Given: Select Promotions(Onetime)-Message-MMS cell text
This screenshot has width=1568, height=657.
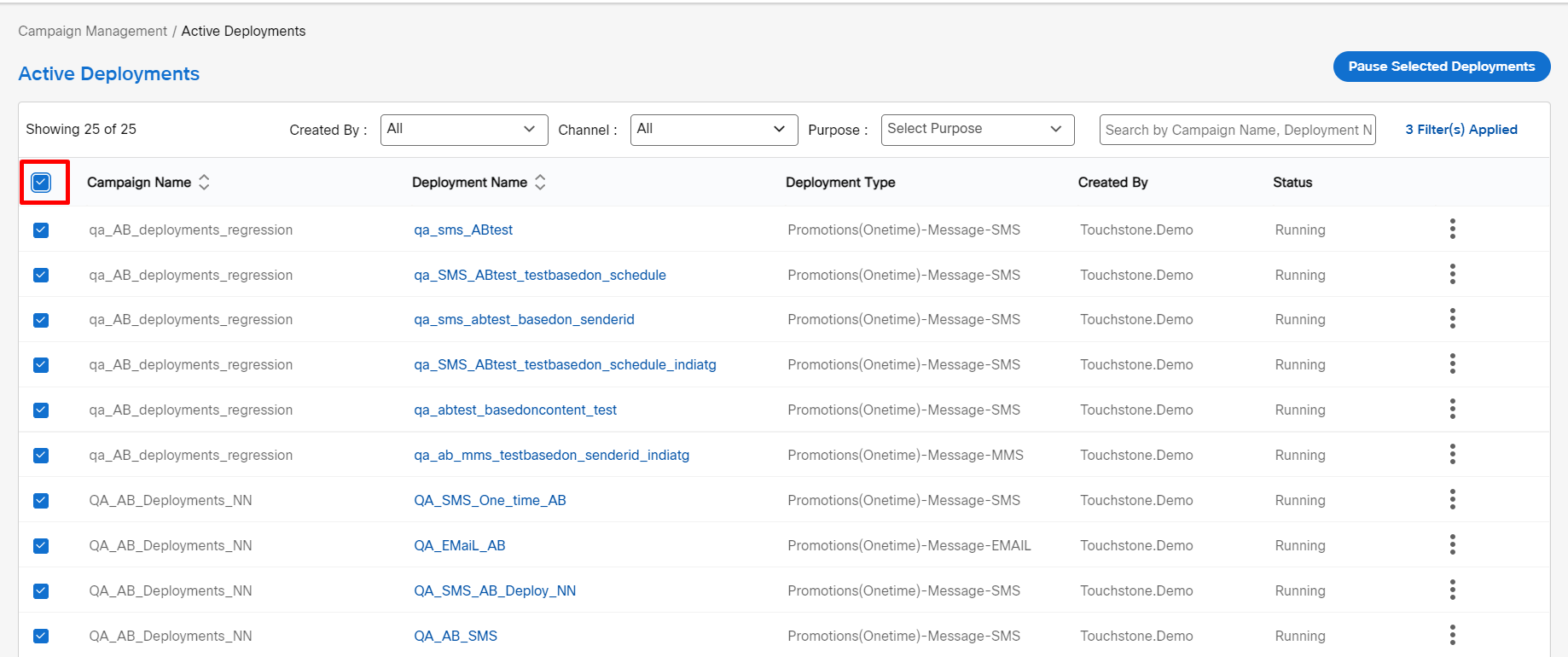Looking at the screenshot, I should tap(905, 456).
